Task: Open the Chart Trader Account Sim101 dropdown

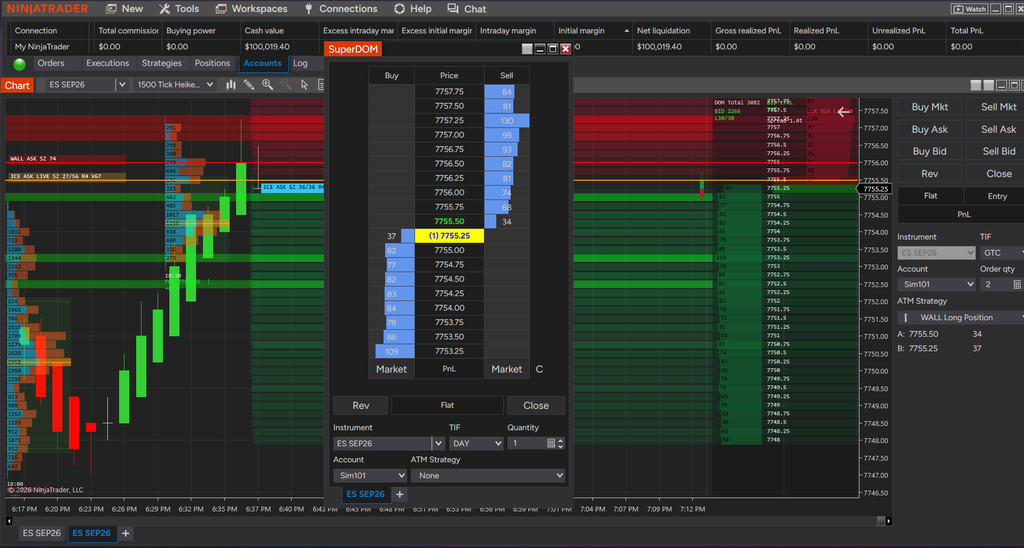Action: [x=936, y=285]
